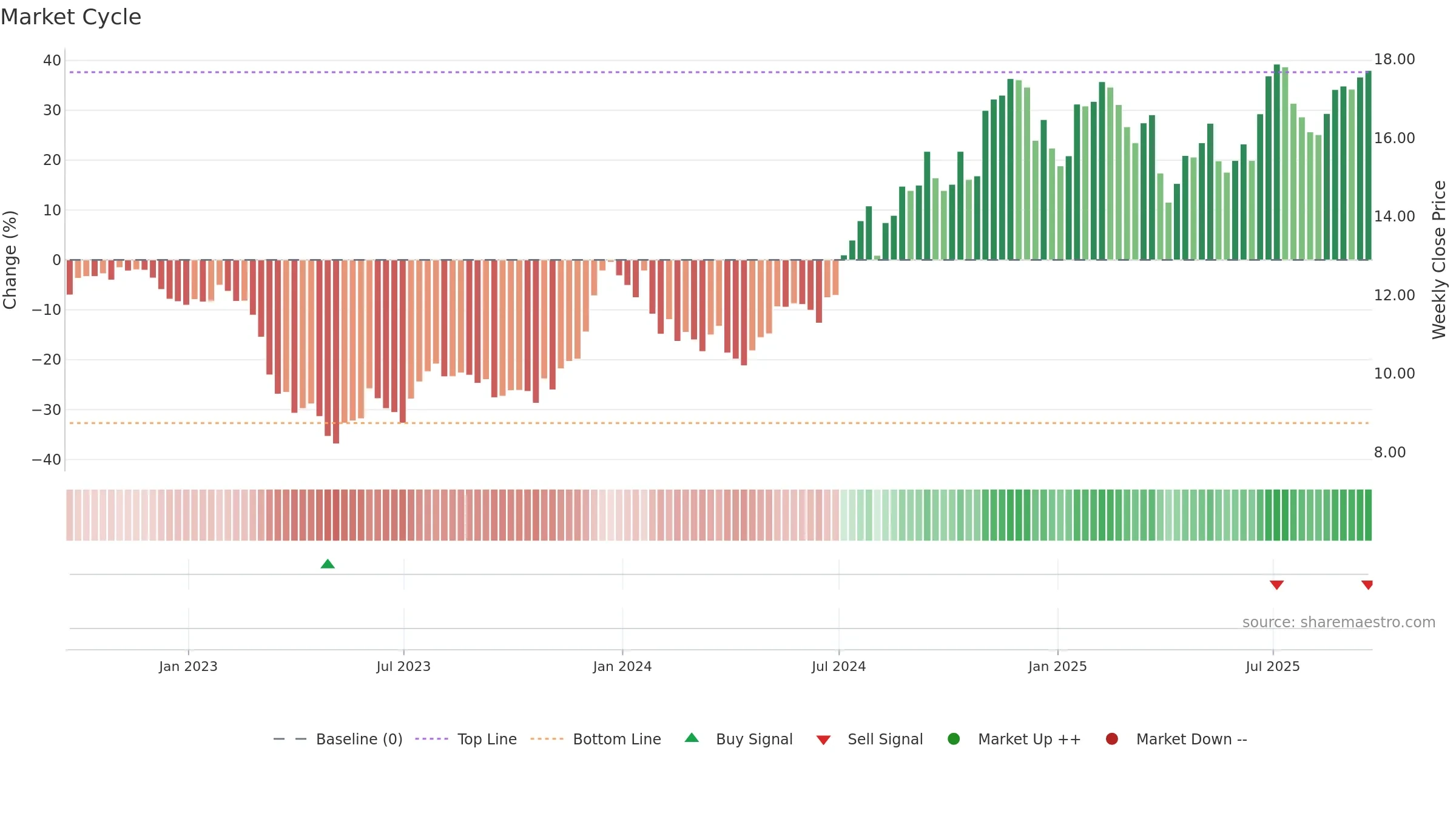Click the purple dotted Top Line legend sample
The width and height of the screenshot is (1456, 819).
431,739
